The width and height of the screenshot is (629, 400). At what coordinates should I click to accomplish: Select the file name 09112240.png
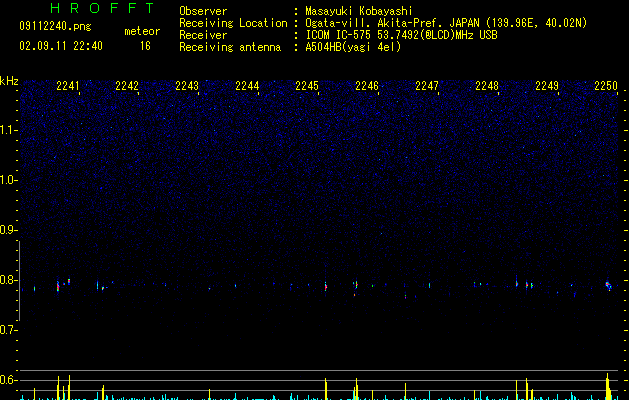pos(55,27)
